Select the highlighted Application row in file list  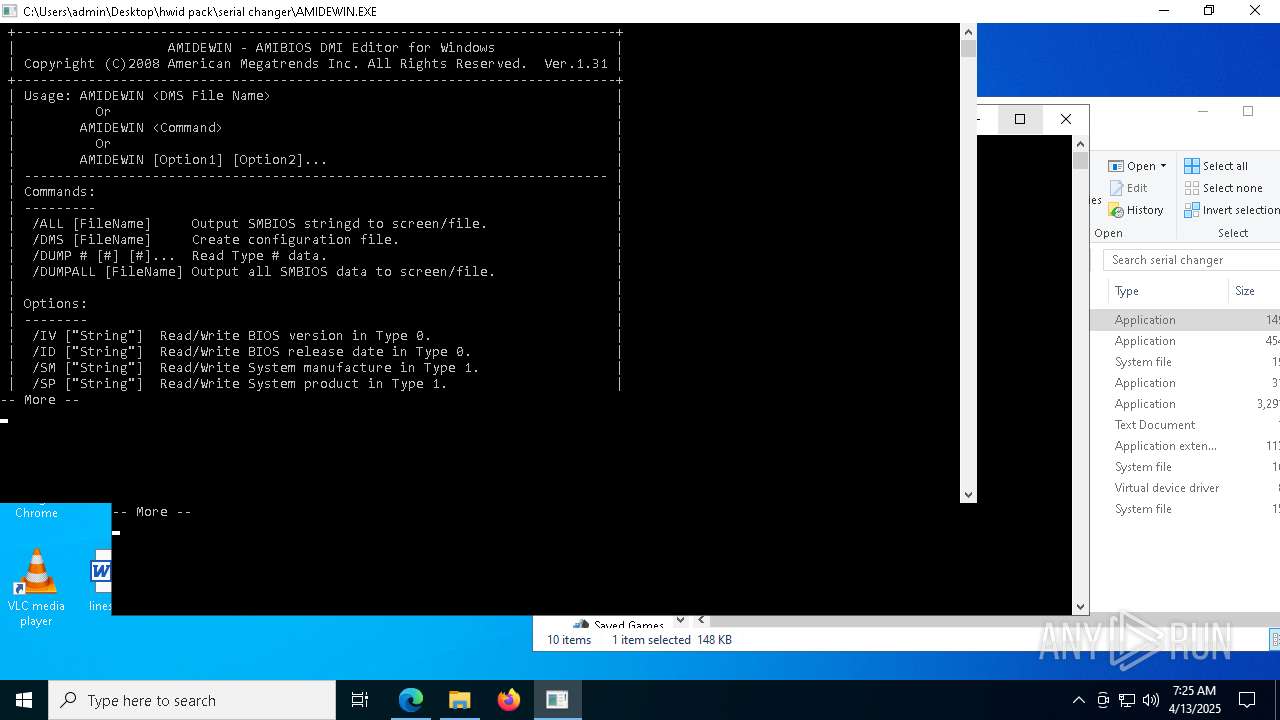tap(1185, 320)
